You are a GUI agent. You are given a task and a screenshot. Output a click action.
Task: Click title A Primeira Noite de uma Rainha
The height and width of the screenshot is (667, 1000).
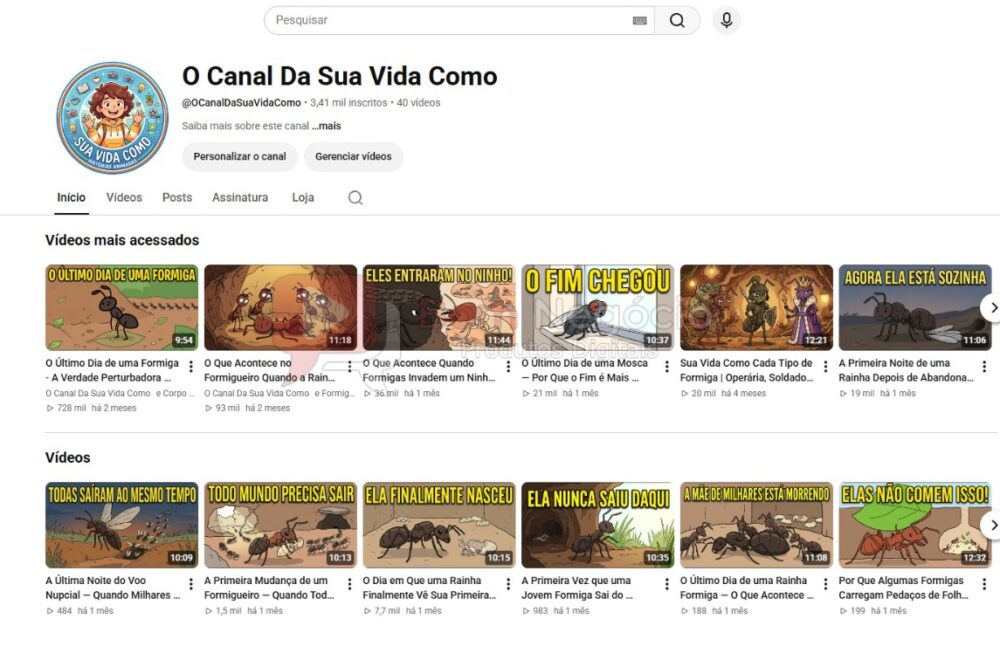point(906,370)
